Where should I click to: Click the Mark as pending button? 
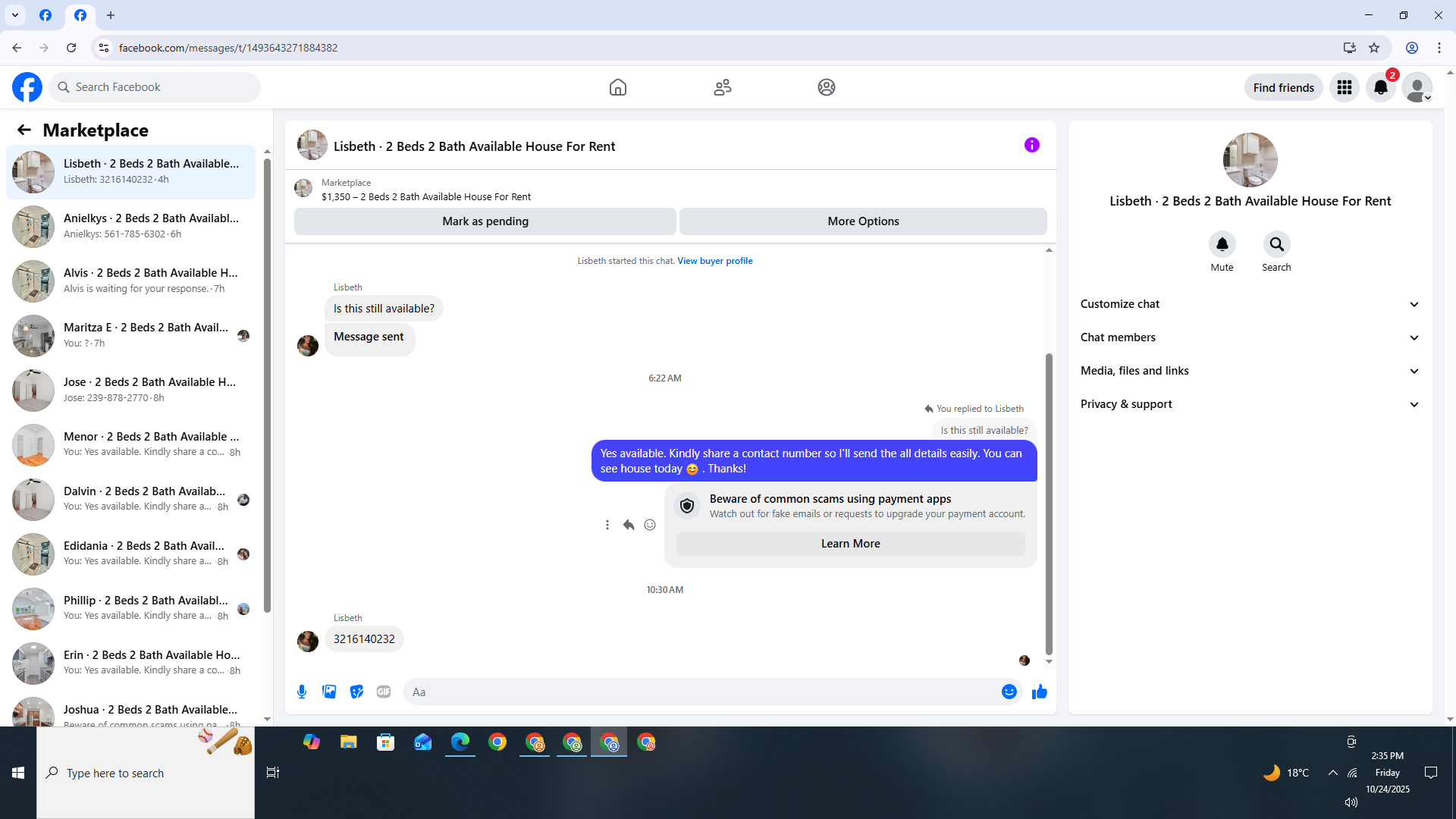pyautogui.click(x=485, y=221)
